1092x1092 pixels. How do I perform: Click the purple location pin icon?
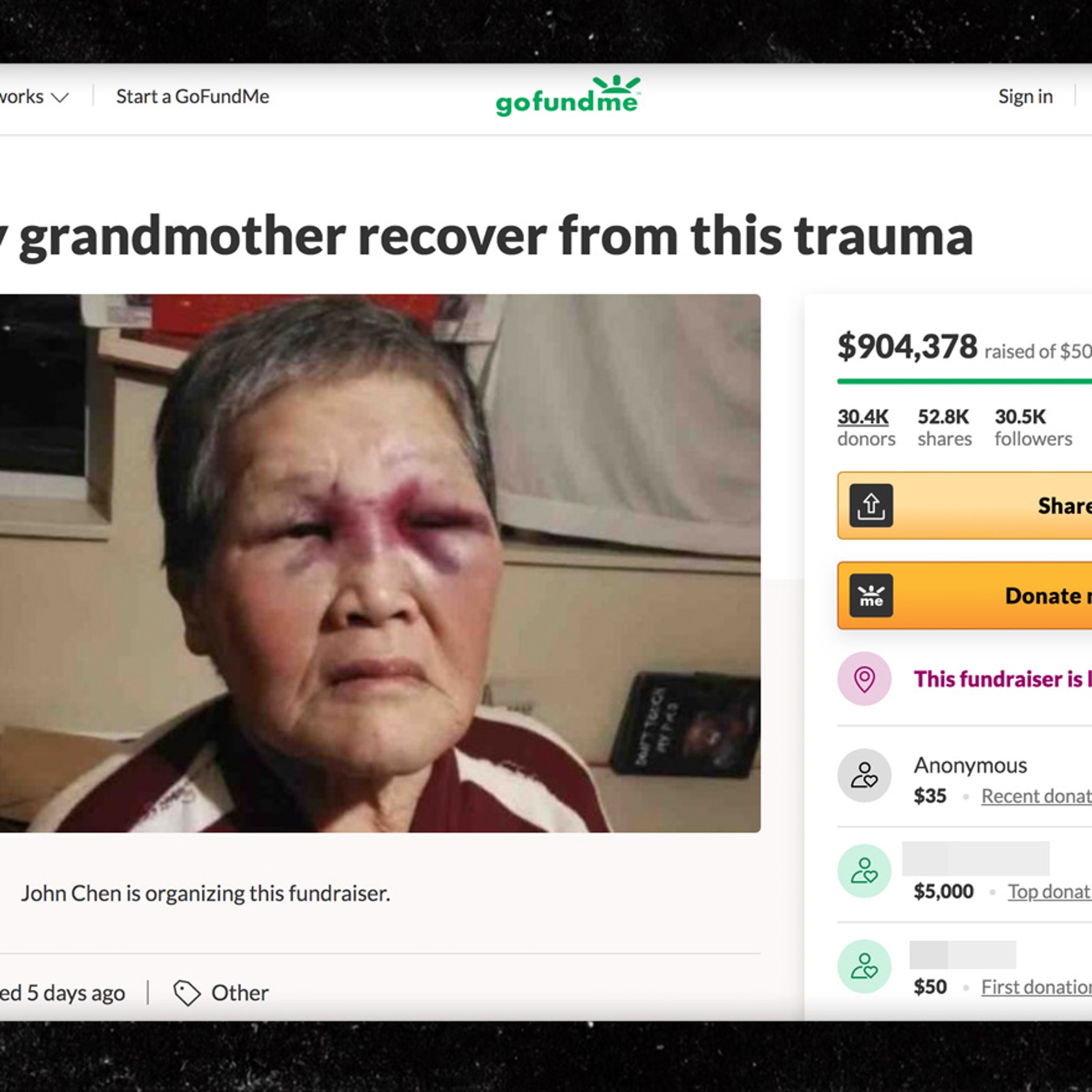(864, 678)
